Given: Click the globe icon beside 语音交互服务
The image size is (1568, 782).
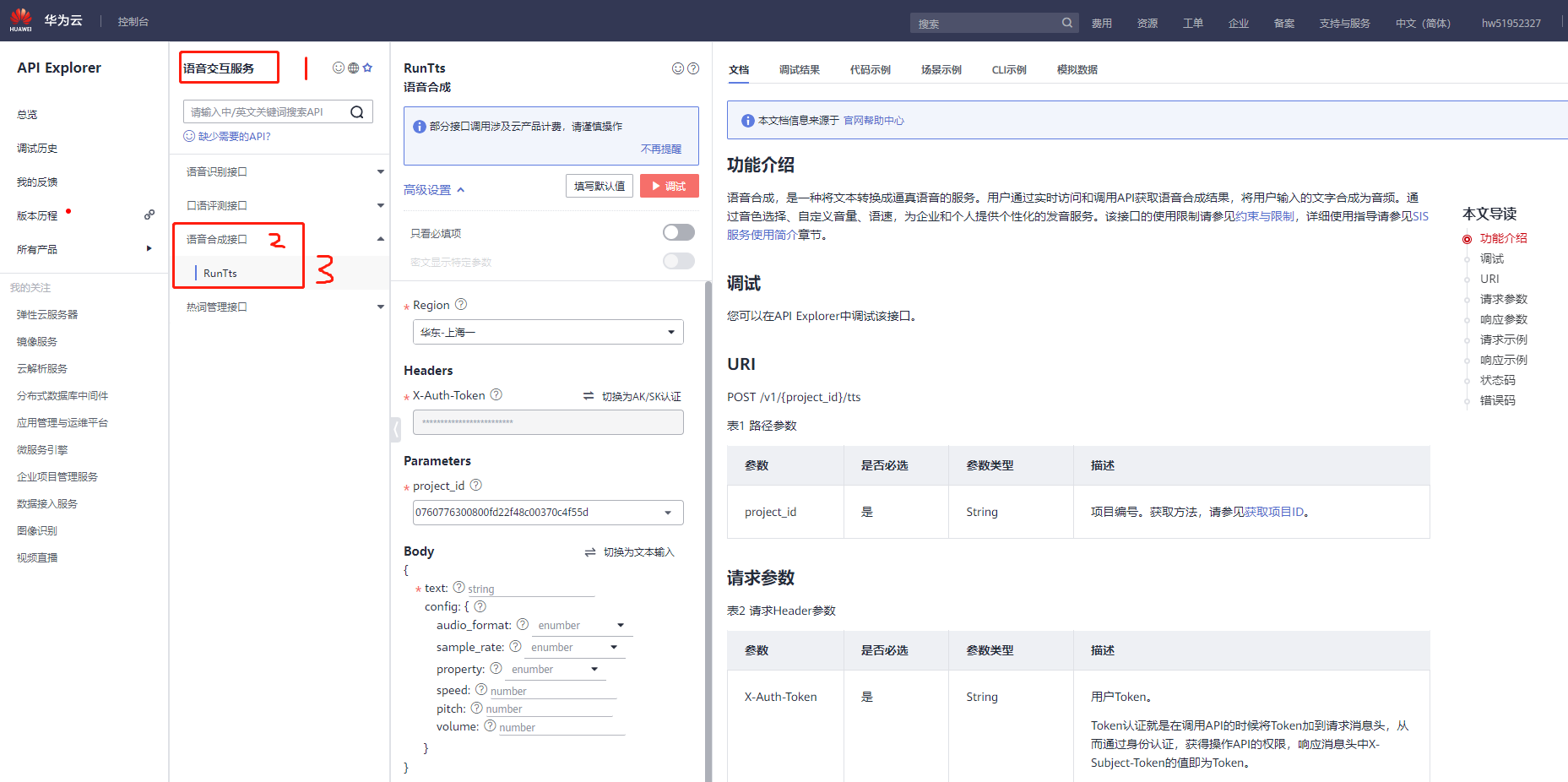Looking at the screenshot, I should point(353,68).
